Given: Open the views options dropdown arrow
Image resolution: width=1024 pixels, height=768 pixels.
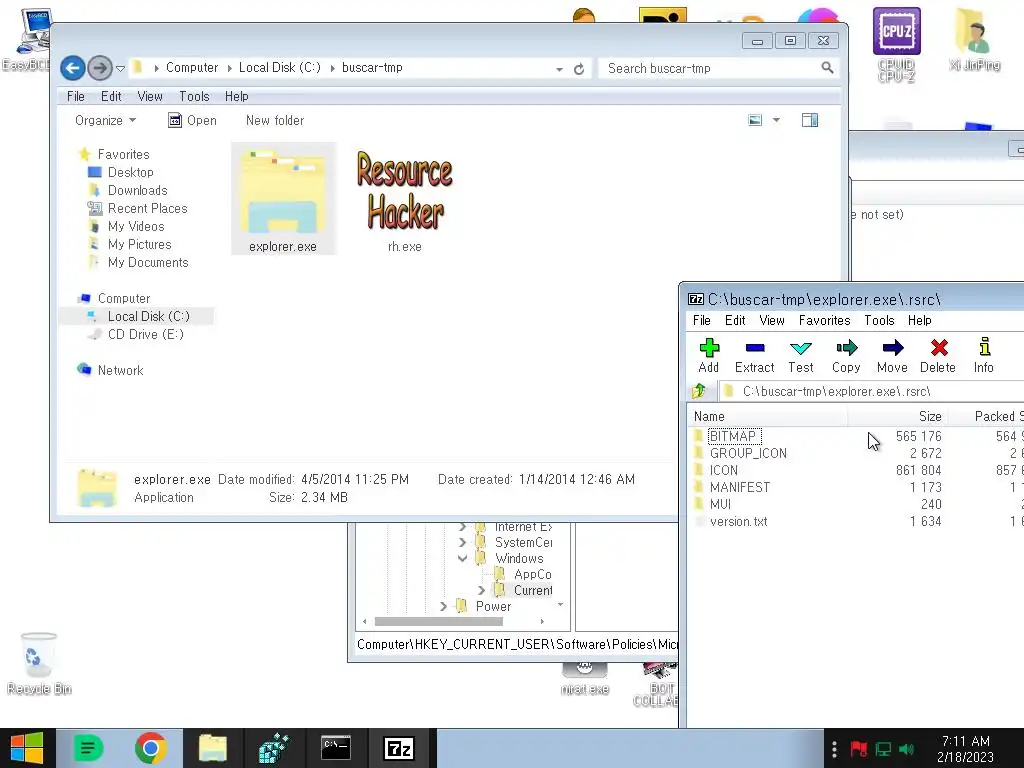Looking at the screenshot, I should click(776, 120).
